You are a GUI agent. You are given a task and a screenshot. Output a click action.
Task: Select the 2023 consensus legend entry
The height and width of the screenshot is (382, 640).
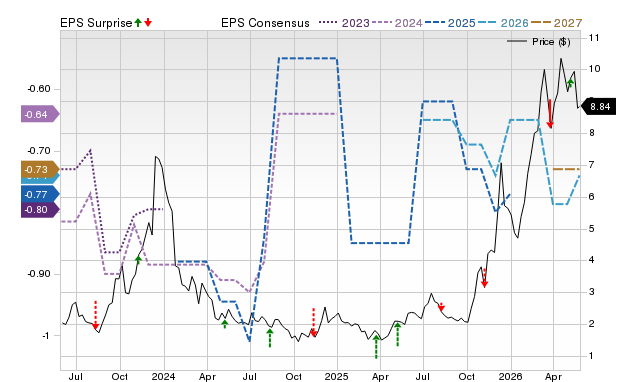[344, 23]
